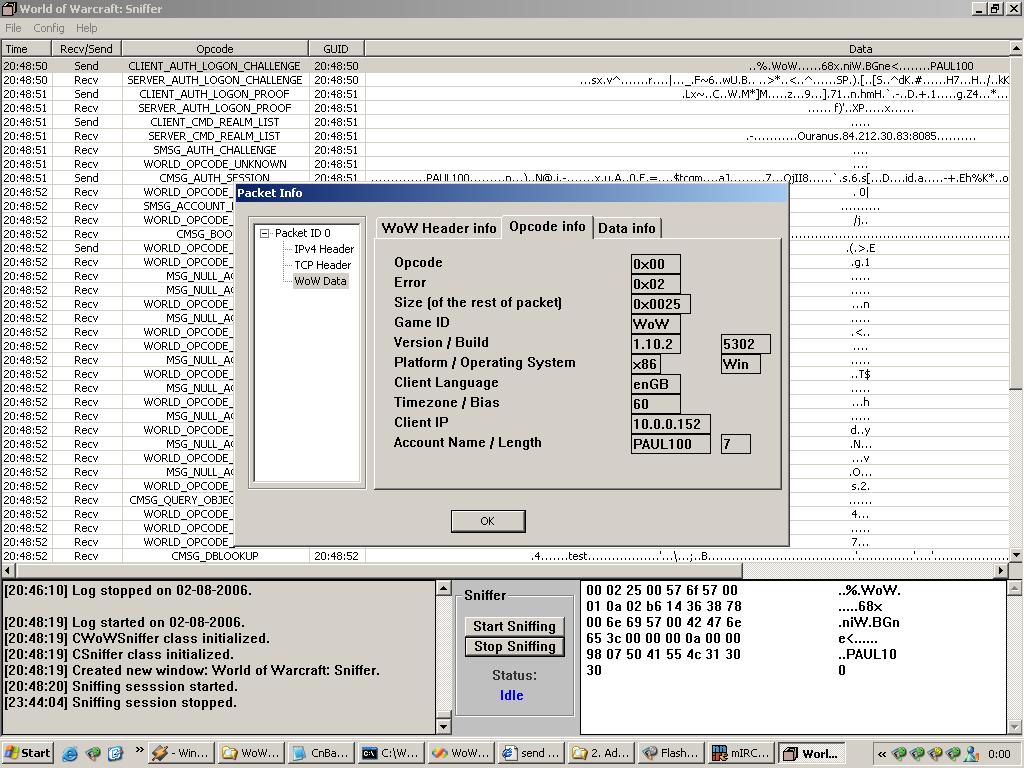Click packet list horizontal scroll left arrow
This screenshot has width=1024, height=768.
tap(8, 570)
